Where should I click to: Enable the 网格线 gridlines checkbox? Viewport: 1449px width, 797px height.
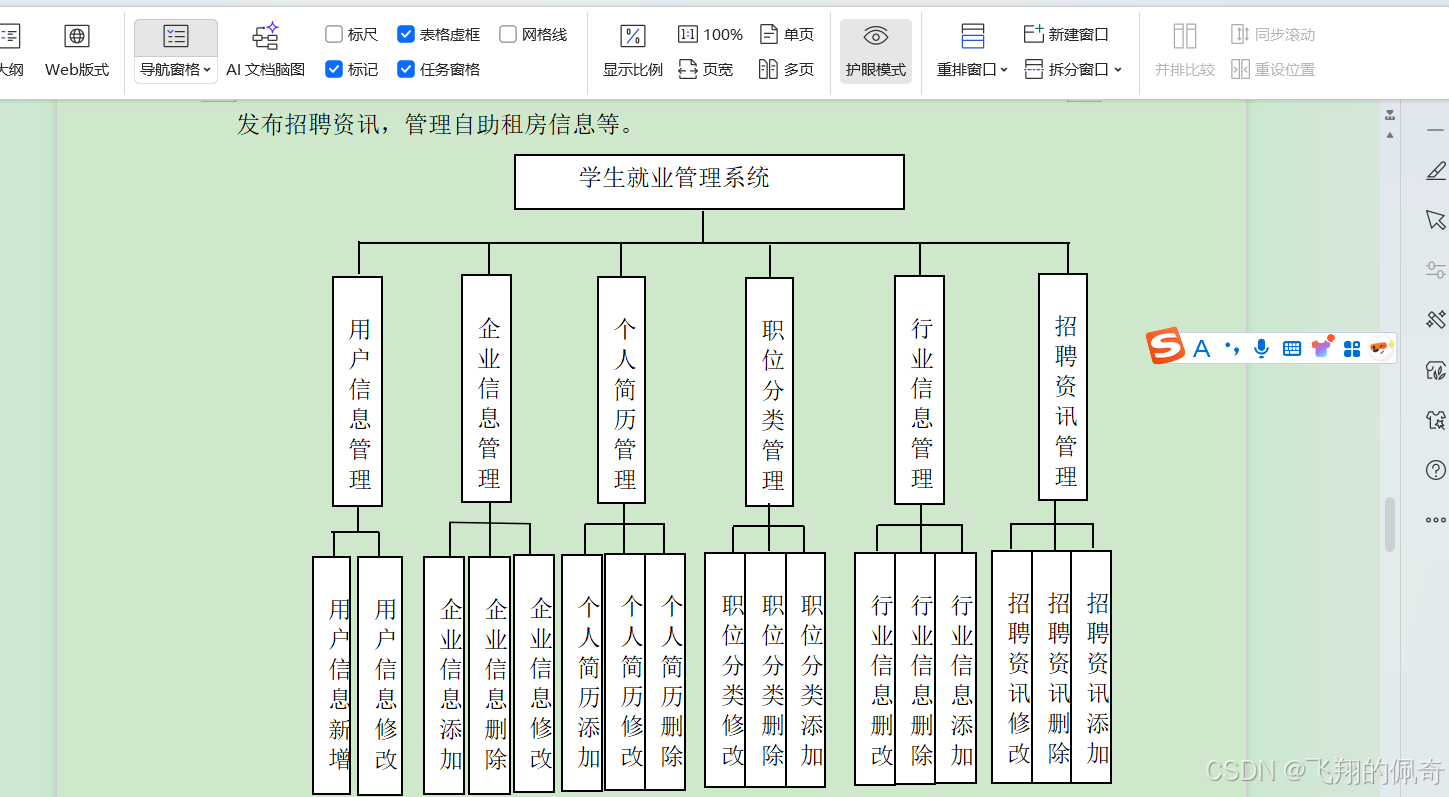(x=509, y=33)
